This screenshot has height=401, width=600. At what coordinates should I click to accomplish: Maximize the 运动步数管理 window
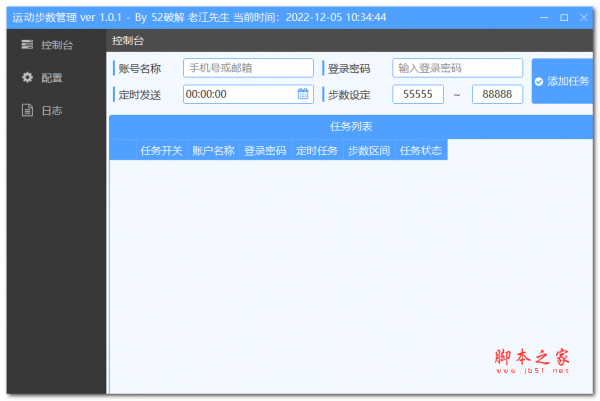click(x=564, y=18)
